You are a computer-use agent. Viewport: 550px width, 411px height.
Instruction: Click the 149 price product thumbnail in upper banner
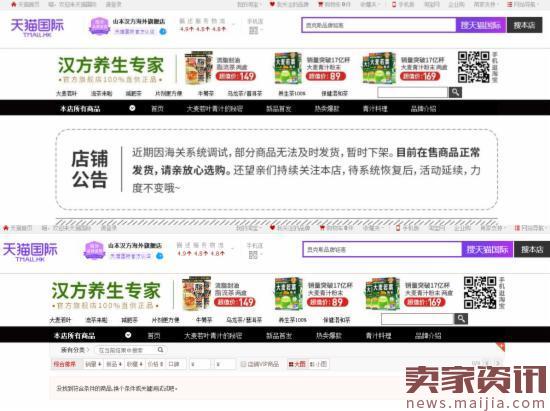coord(198,68)
